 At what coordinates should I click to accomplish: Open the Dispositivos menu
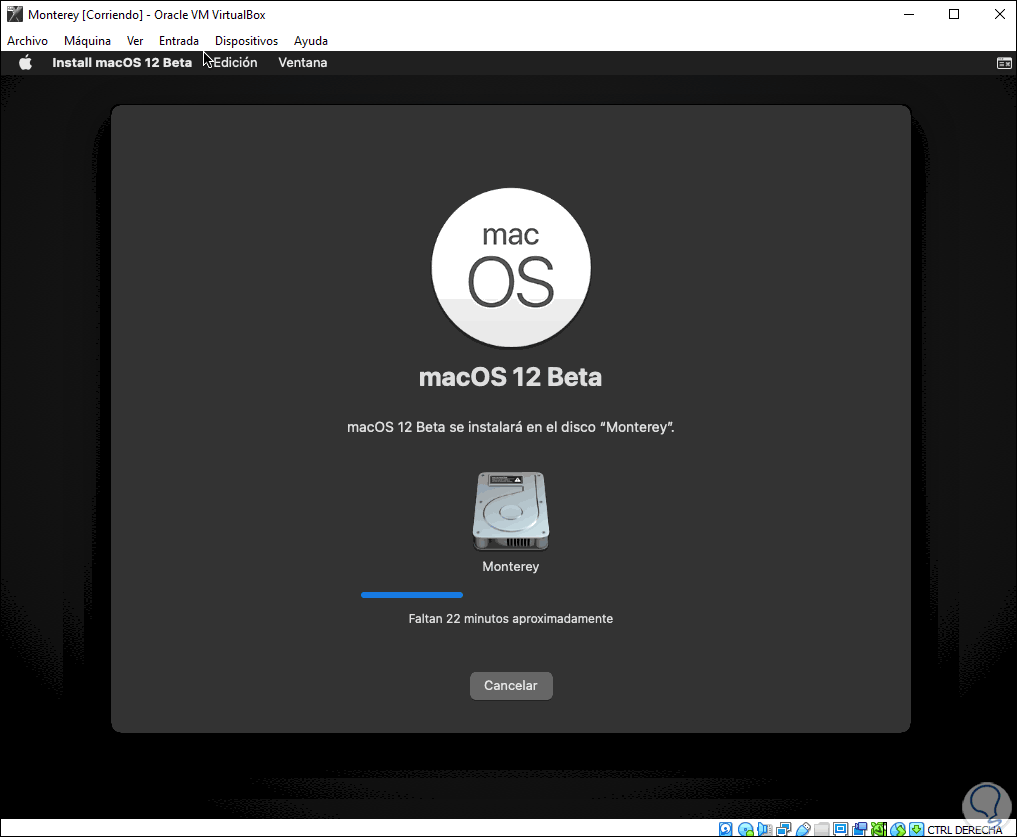pyautogui.click(x=246, y=40)
